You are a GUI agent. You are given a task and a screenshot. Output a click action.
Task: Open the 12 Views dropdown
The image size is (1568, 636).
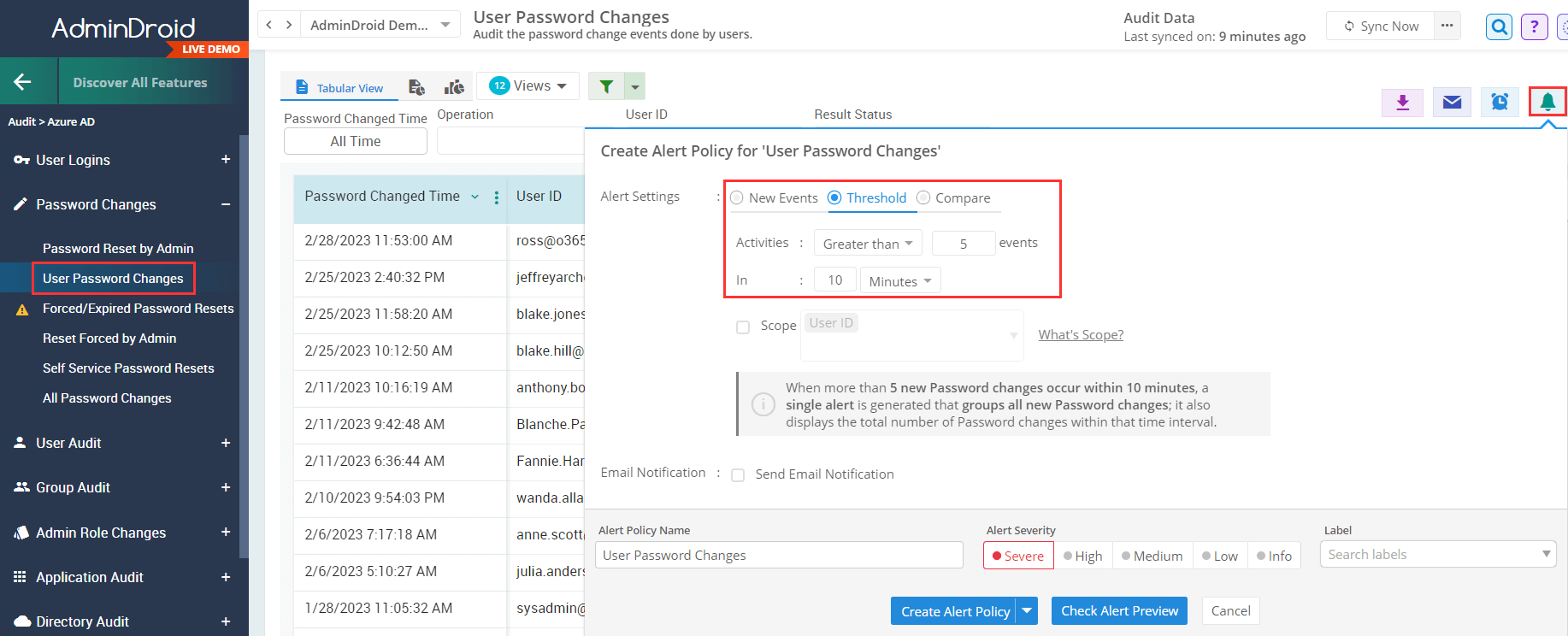click(528, 85)
